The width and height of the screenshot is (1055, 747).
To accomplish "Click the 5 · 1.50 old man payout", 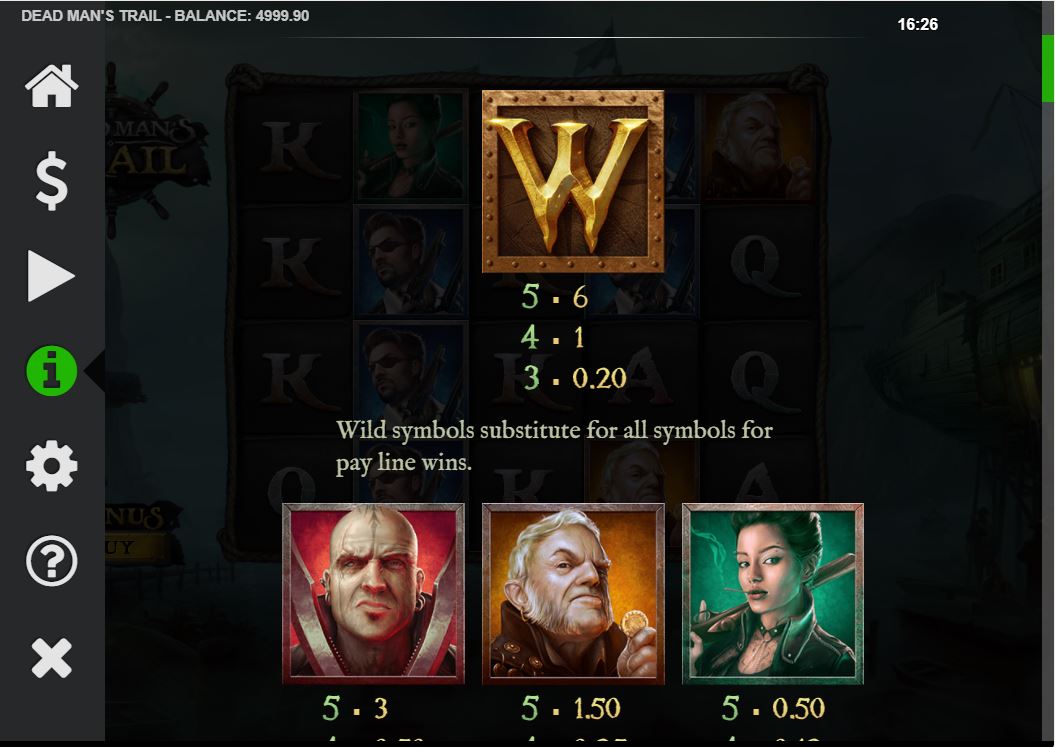I will 571,708.
